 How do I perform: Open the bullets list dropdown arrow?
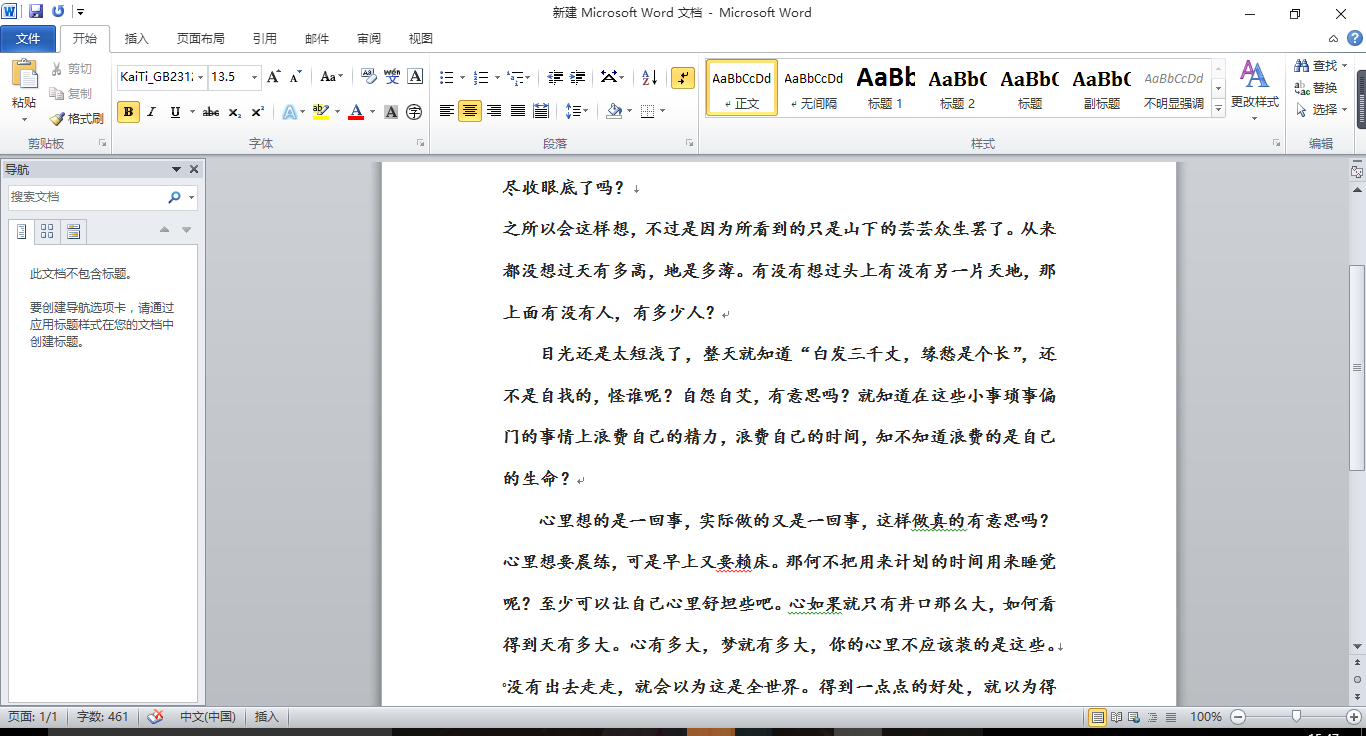463,77
